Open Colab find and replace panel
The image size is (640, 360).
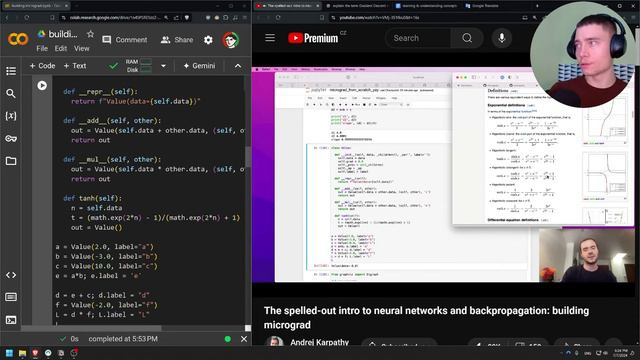tap(11, 93)
